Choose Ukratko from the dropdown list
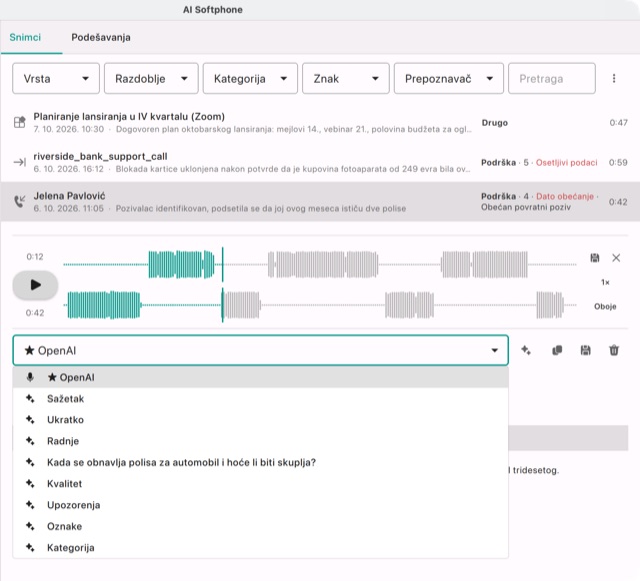 (x=260, y=420)
